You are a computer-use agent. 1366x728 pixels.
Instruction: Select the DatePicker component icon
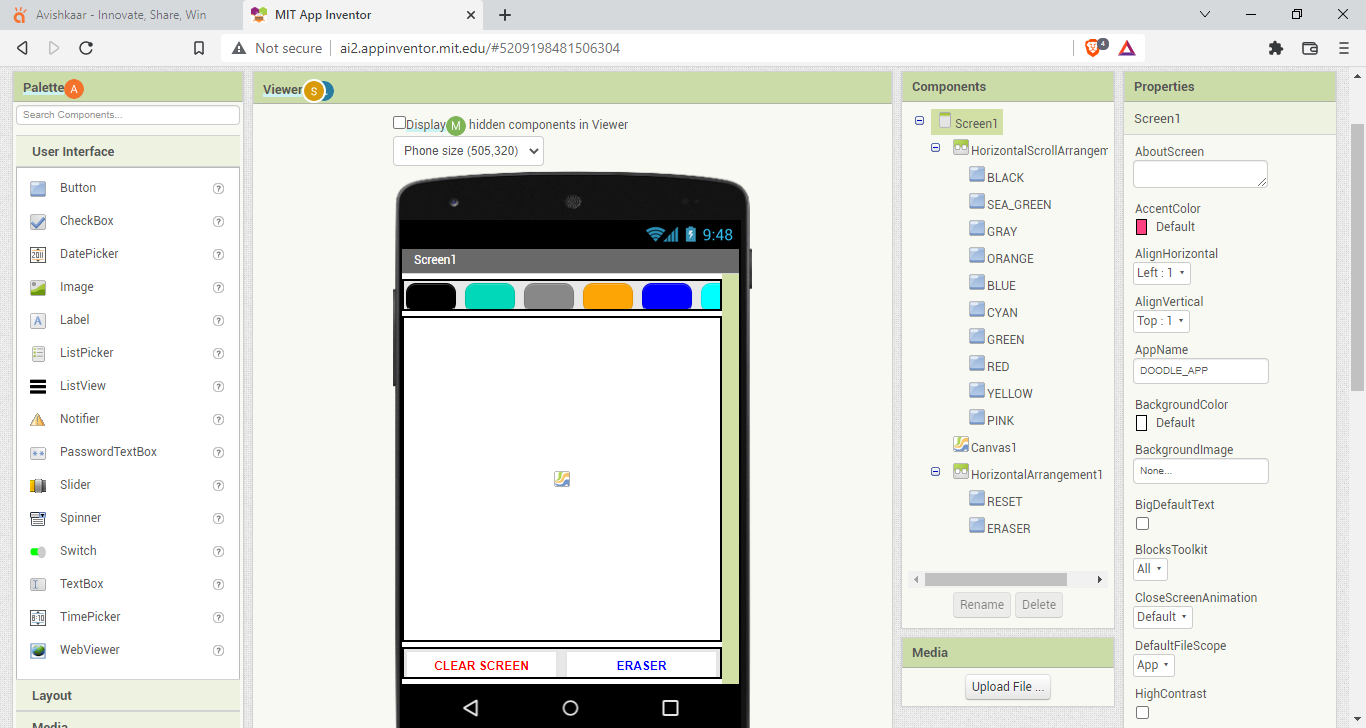pos(37,254)
